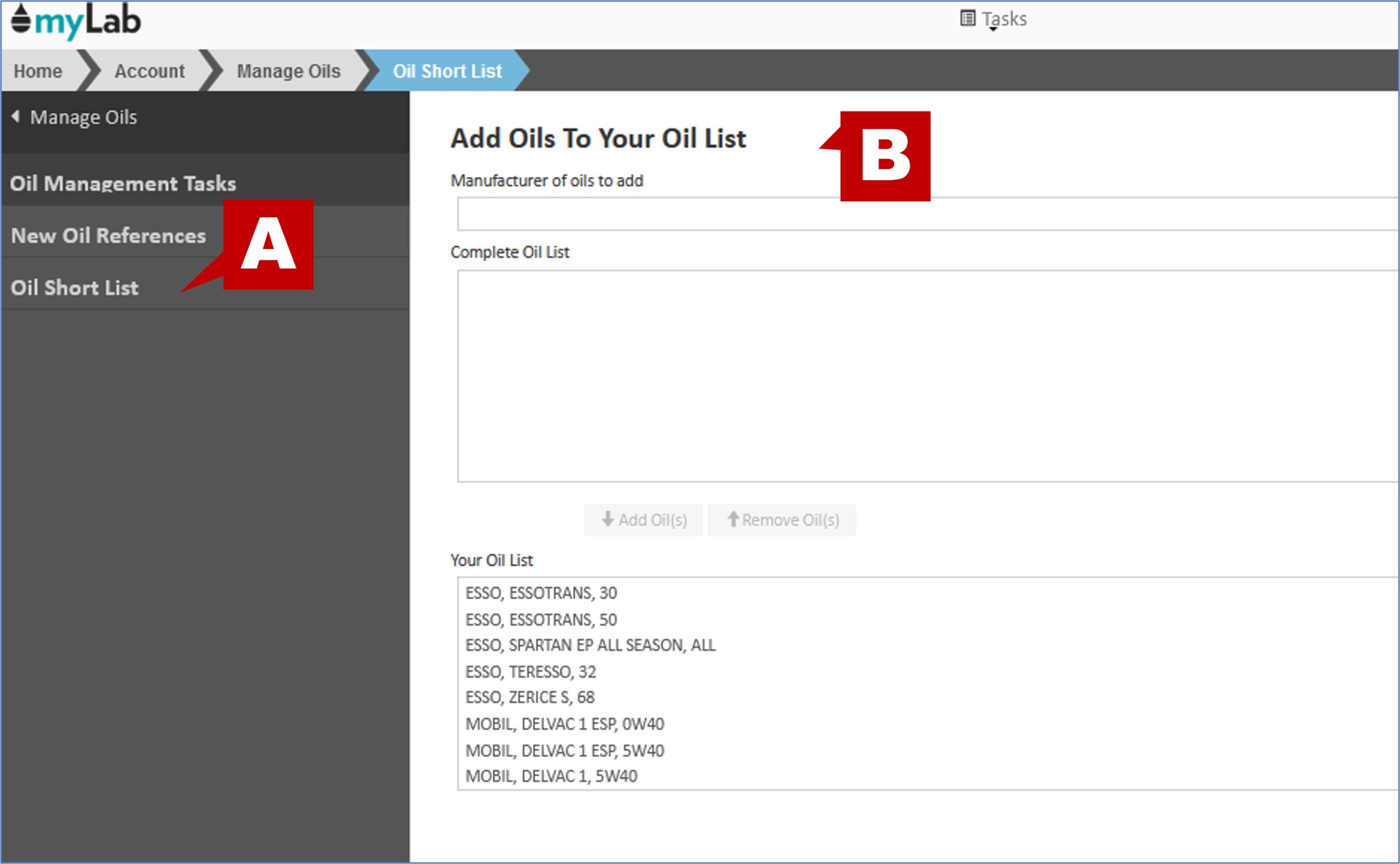Select MOBIL, DELVAC 1 ESP, 0W40
Viewport: 1400px width, 864px height.
pyautogui.click(x=564, y=724)
